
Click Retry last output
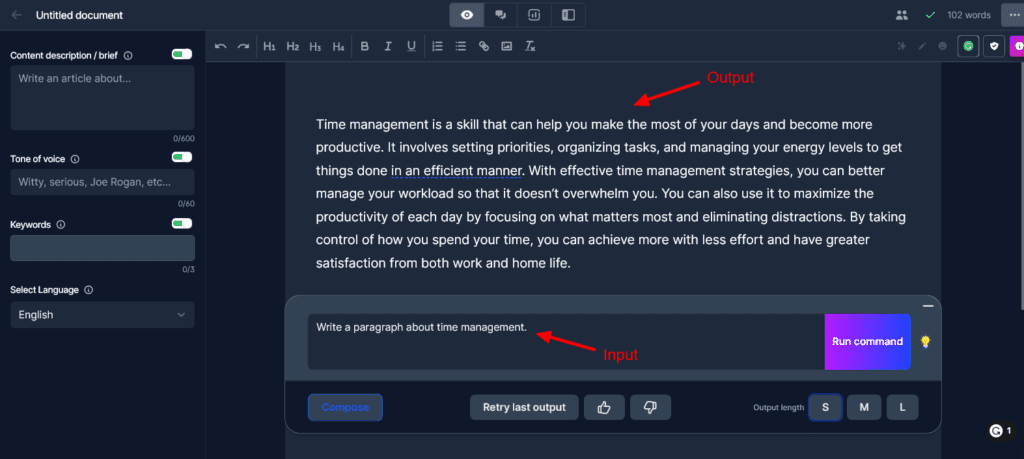click(524, 407)
